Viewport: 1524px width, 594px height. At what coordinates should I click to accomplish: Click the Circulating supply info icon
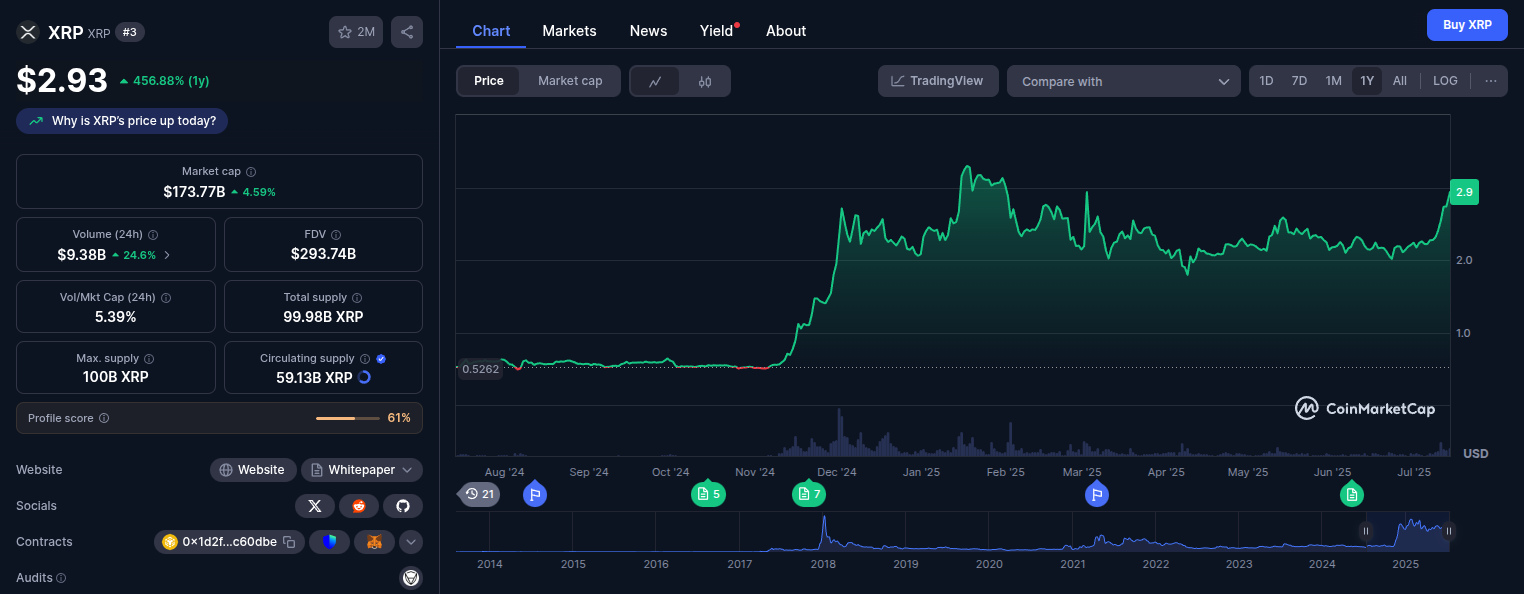[365, 359]
